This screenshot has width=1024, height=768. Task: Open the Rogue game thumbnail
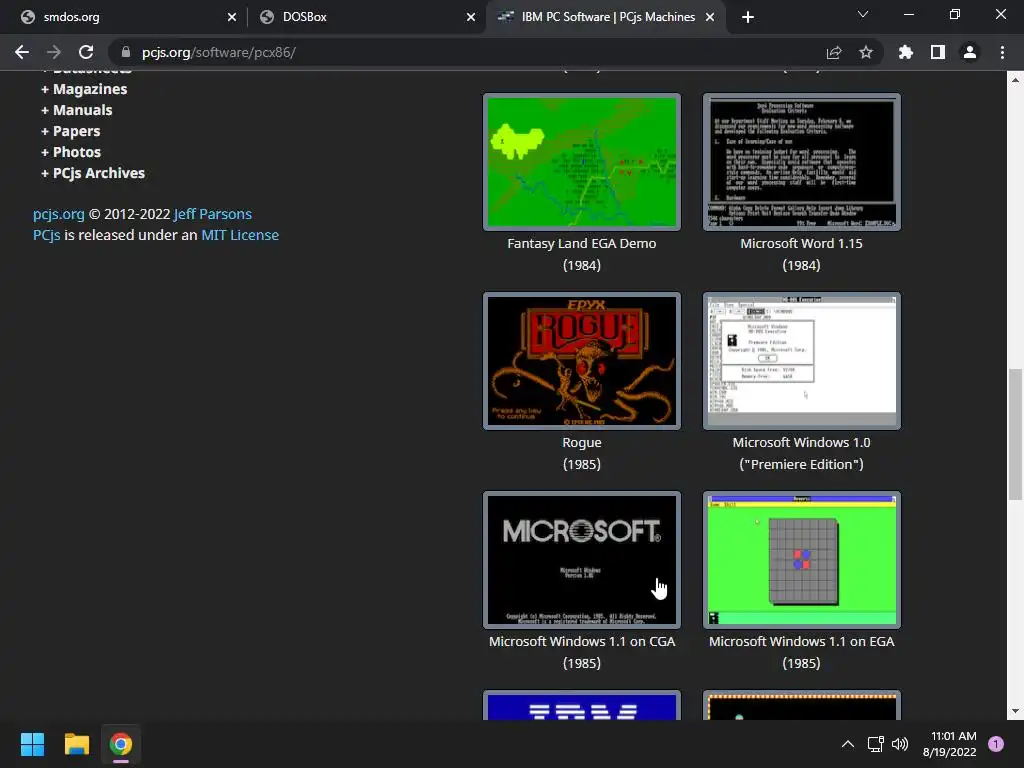point(582,361)
